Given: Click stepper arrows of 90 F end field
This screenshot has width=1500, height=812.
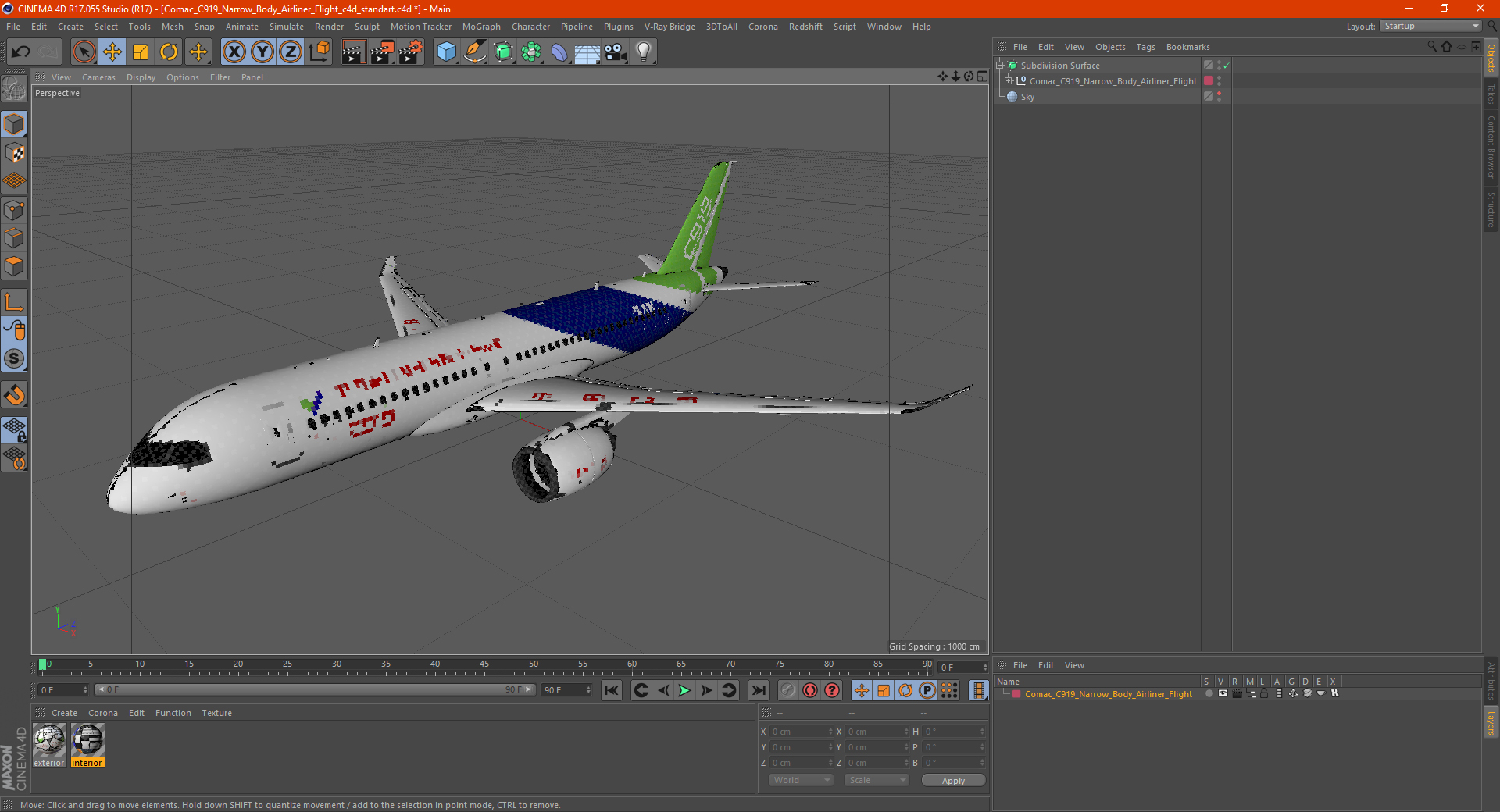Looking at the screenshot, I should [x=588, y=690].
